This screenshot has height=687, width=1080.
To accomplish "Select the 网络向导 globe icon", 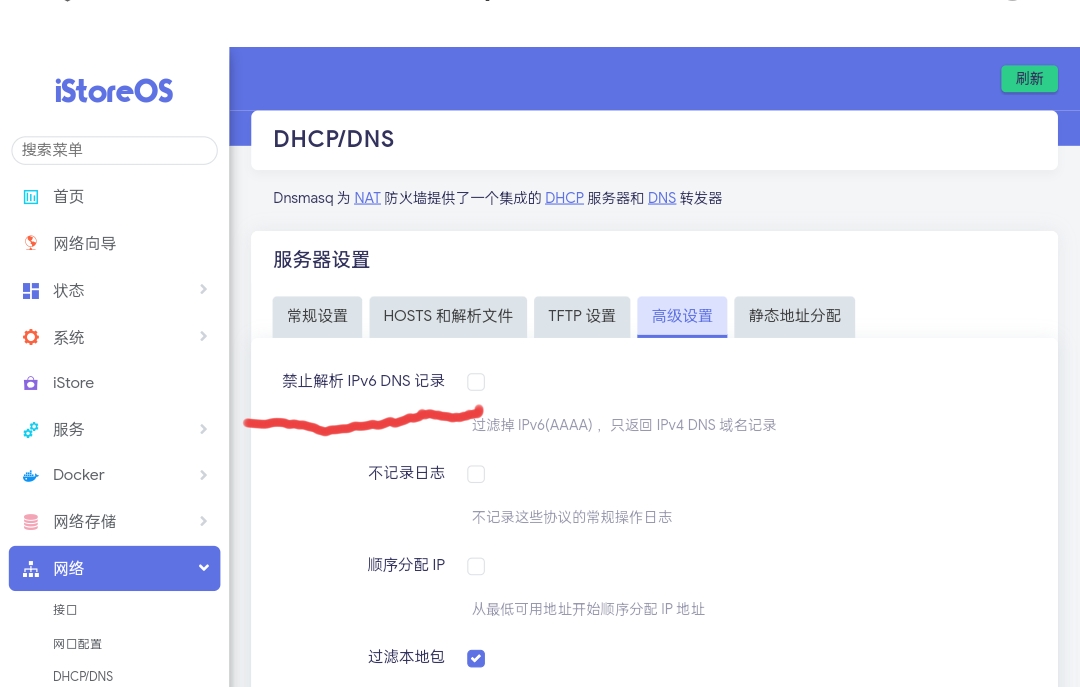I will tap(31, 243).
